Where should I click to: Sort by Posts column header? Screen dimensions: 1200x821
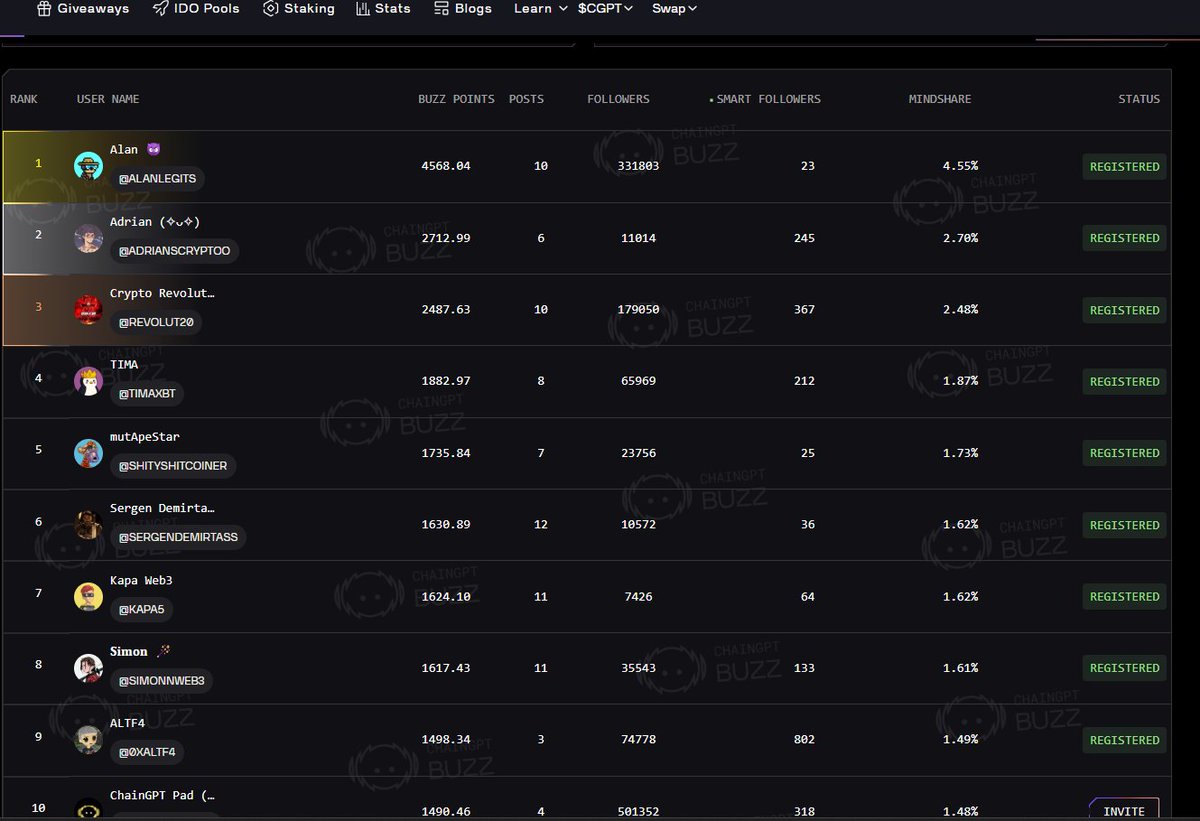(526, 99)
